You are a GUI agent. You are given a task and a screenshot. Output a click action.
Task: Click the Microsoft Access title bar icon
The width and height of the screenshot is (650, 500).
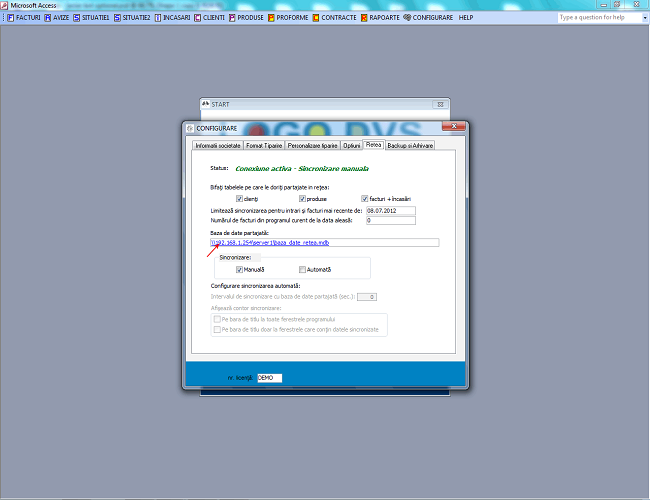coord(4,5)
